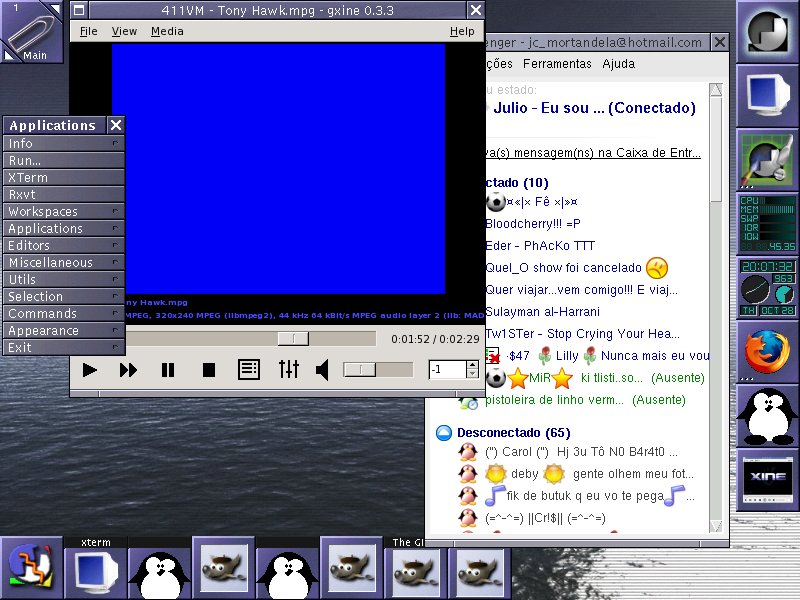Expand the Editors submenu
This screenshot has width=800, height=600.
pyautogui.click(x=63, y=245)
